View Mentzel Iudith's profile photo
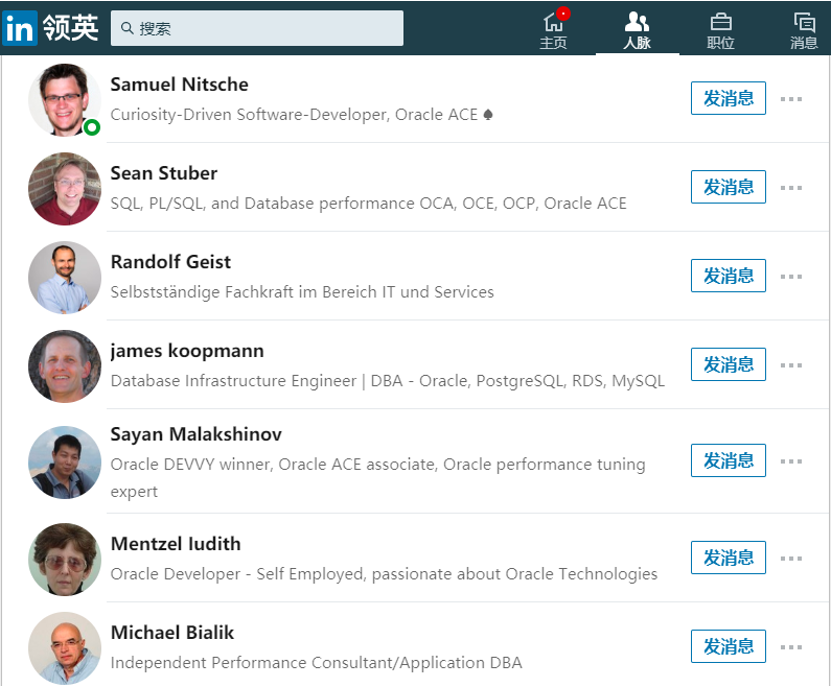Image resolution: width=832 pixels, height=686 pixels. coord(64,559)
